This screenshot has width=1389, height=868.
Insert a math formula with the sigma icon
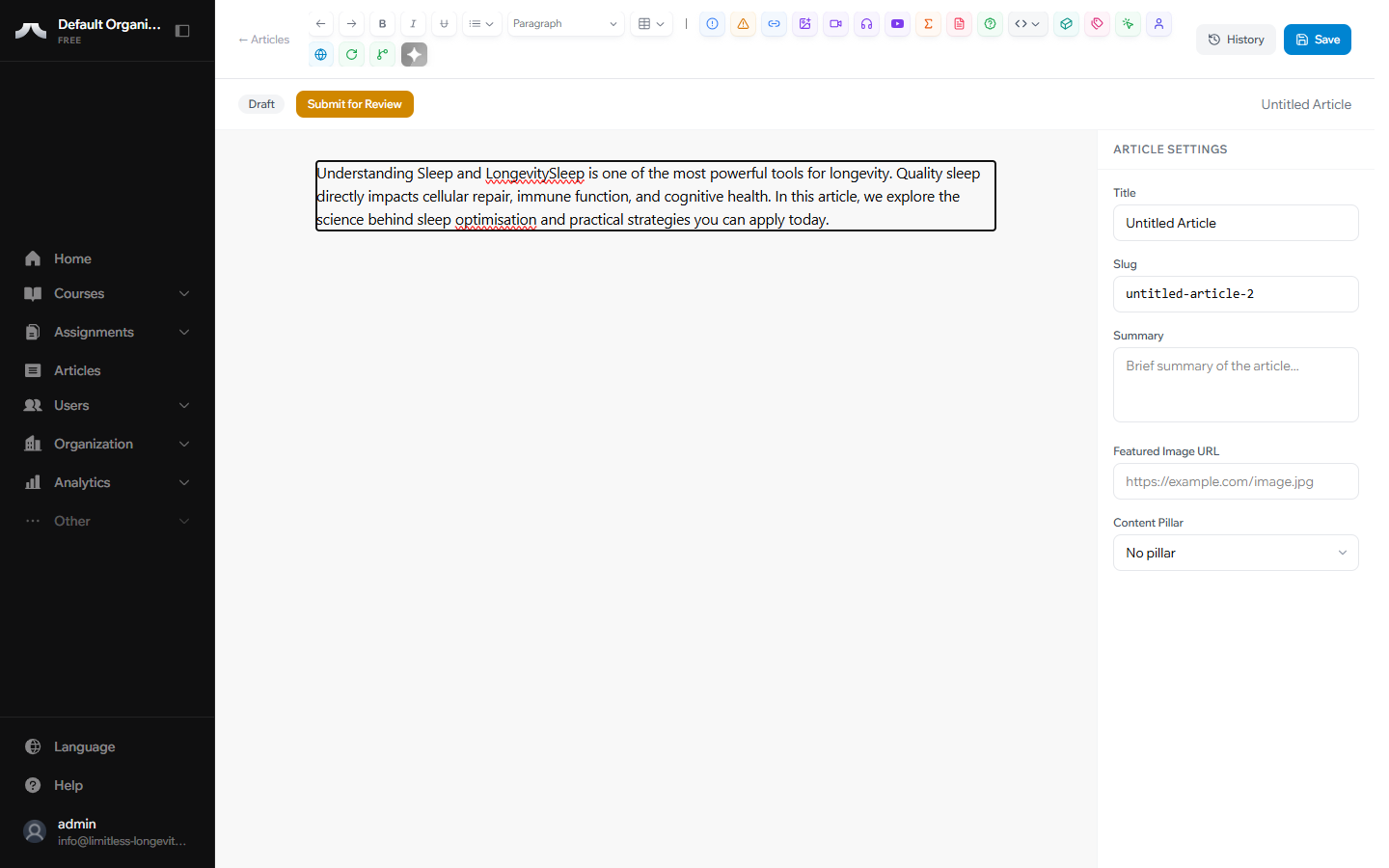[928, 24]
